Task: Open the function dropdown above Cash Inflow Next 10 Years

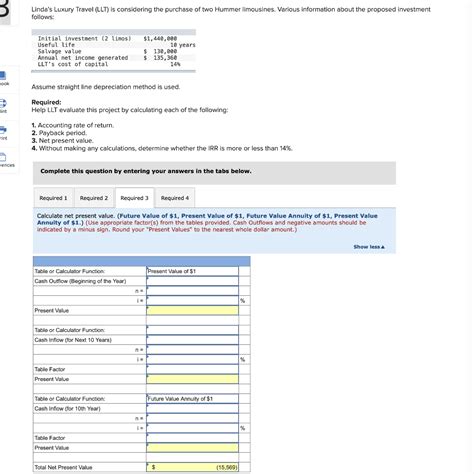Action: pos(192,330)
